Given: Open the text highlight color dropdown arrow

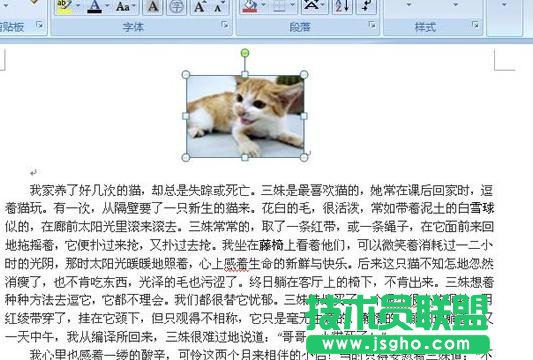Looking at the screenshot, I should coord(78,6).
